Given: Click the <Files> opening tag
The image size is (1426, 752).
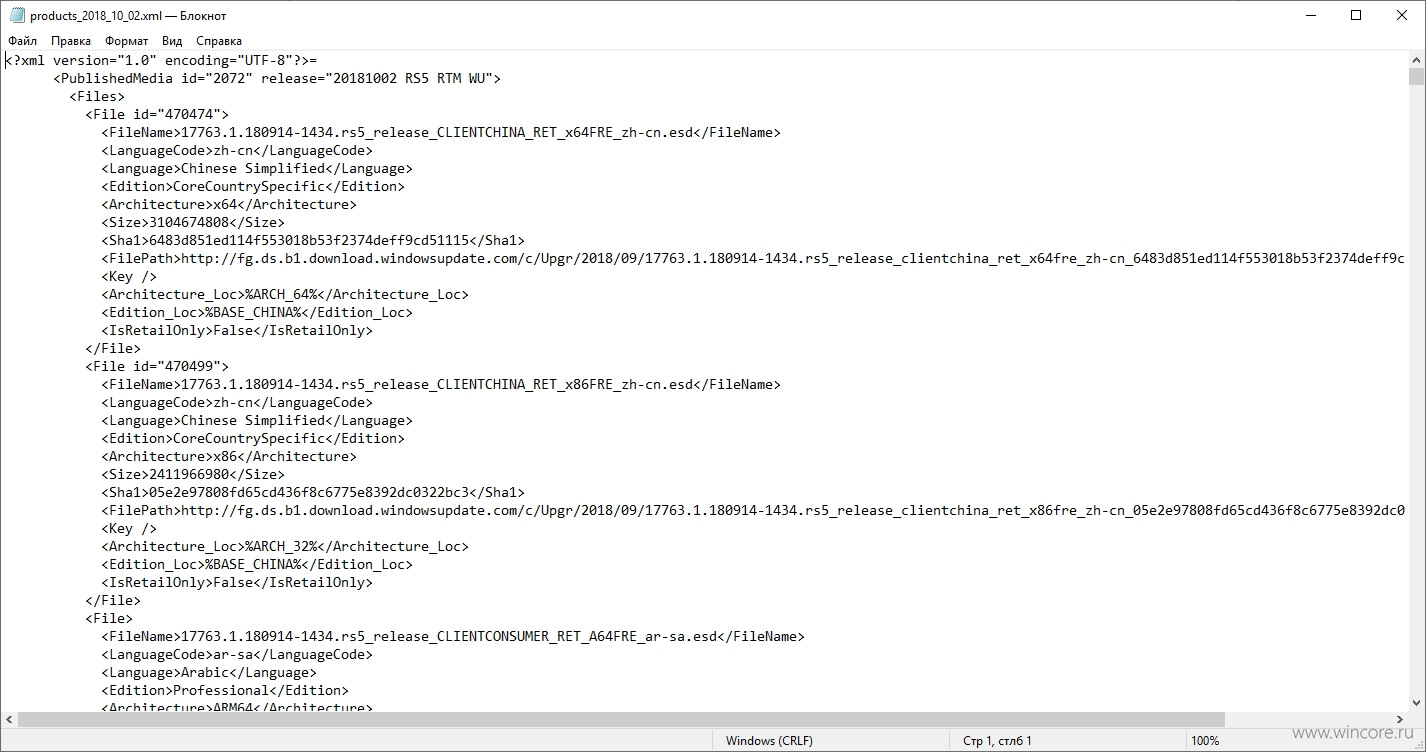Looking at the screenshot, I should [x=97, y=96].
